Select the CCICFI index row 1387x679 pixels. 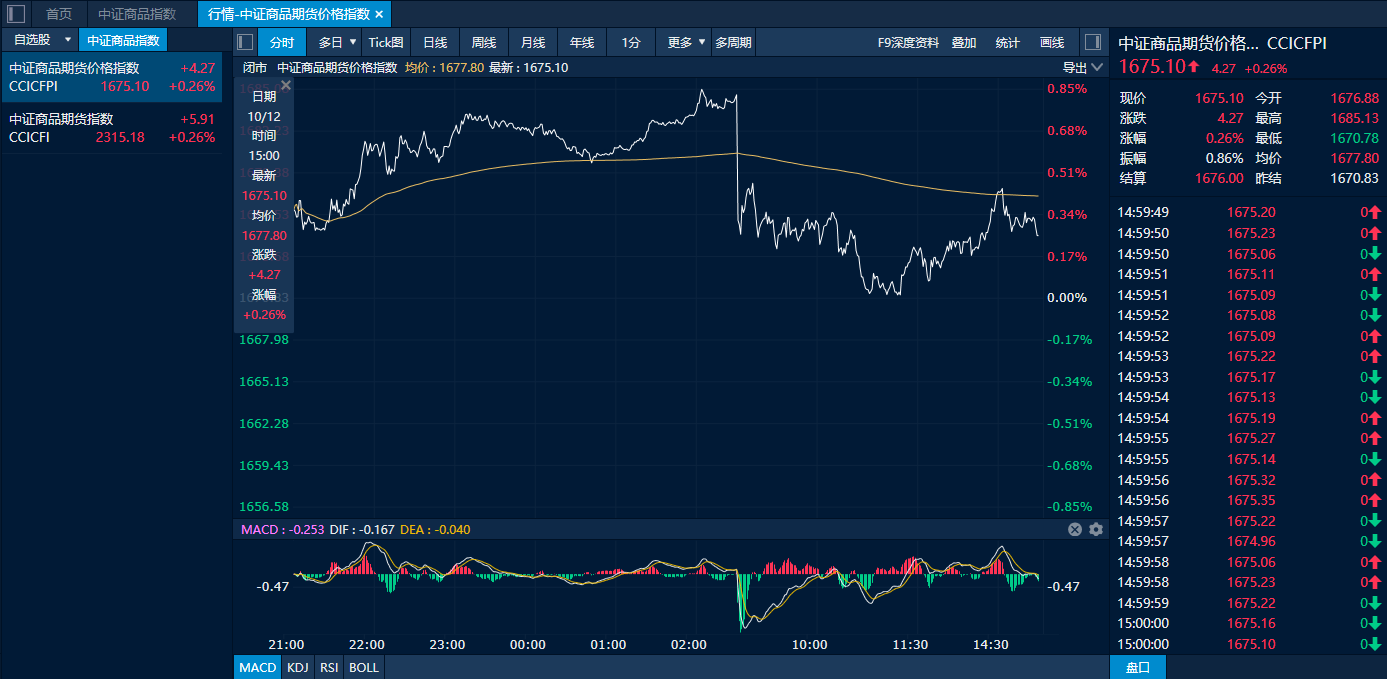tap(111, 128)
